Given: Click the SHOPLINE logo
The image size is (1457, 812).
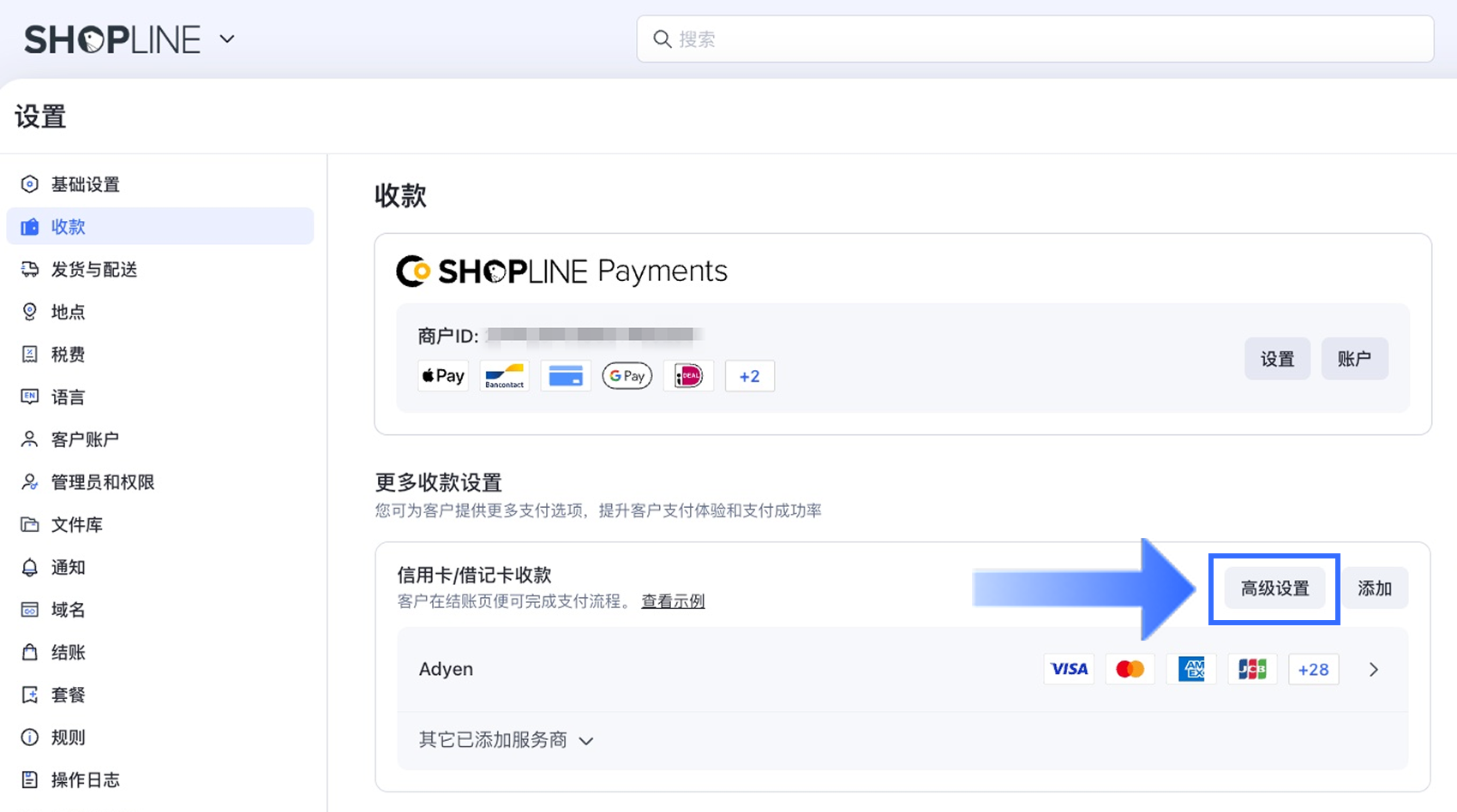Looking at the screenshot, I should coord(112,39).
